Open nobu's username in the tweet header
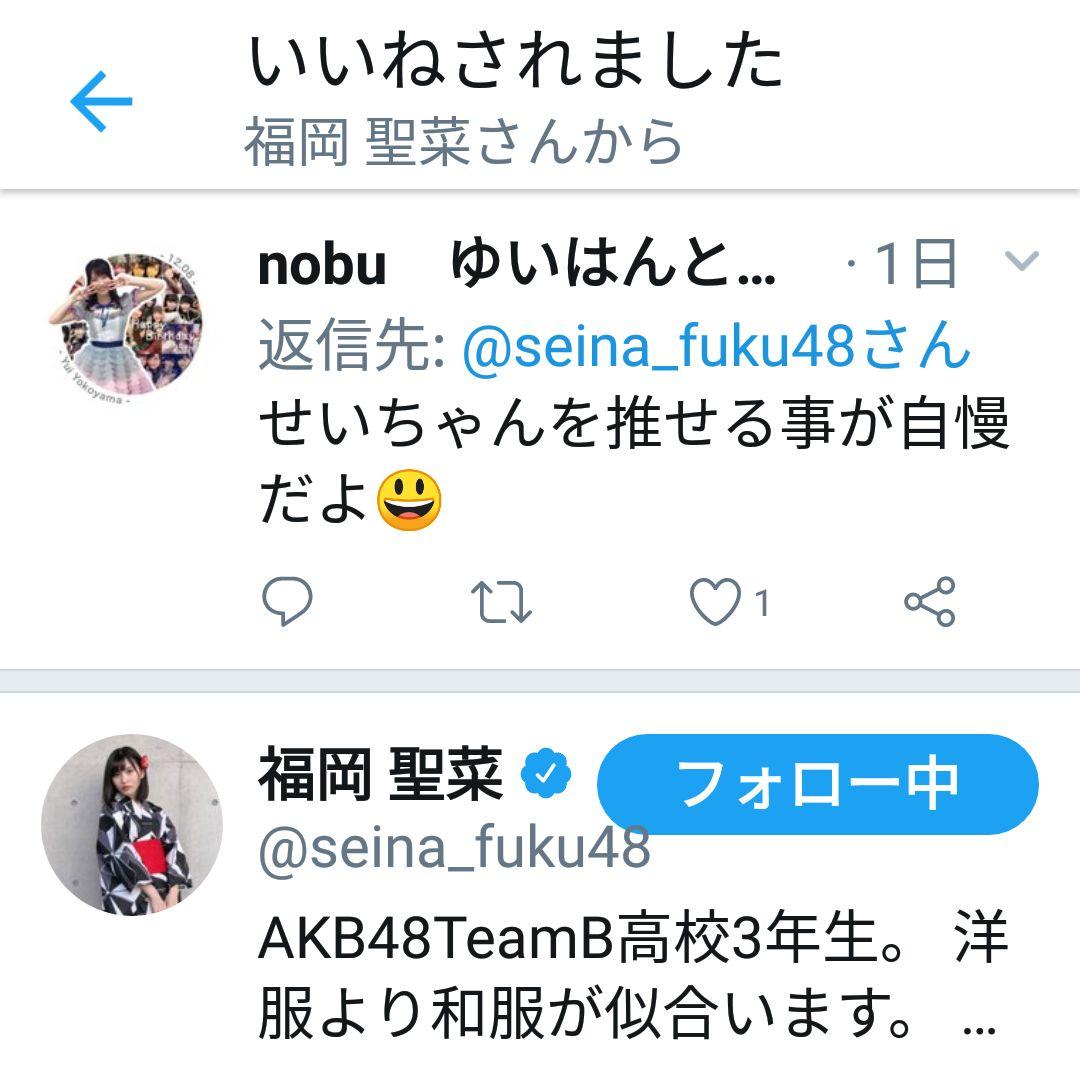1080x1080 pixels. (x=322, y=266)
